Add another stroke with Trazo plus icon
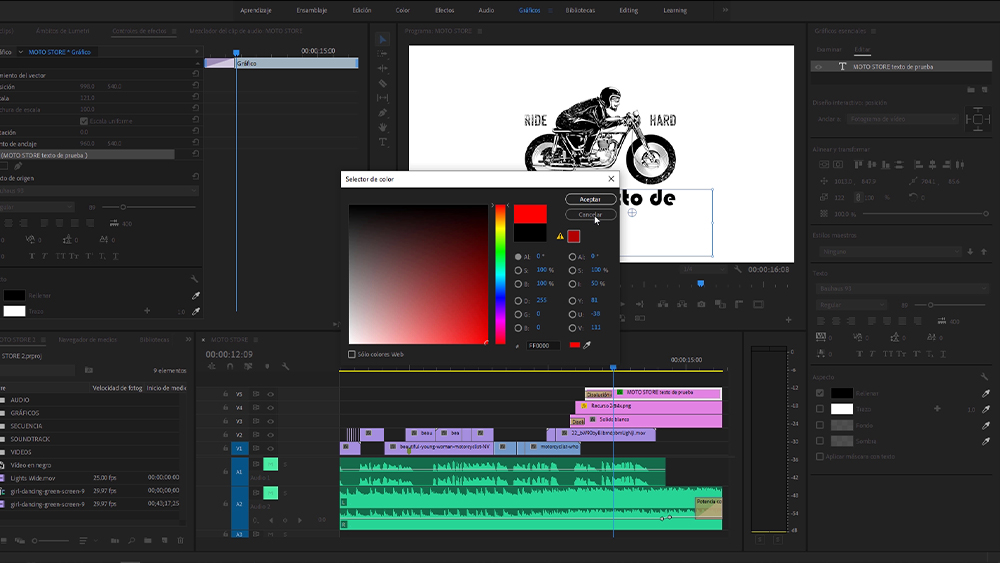Screen dimensions: 1000x563 [x=937, y=409]
